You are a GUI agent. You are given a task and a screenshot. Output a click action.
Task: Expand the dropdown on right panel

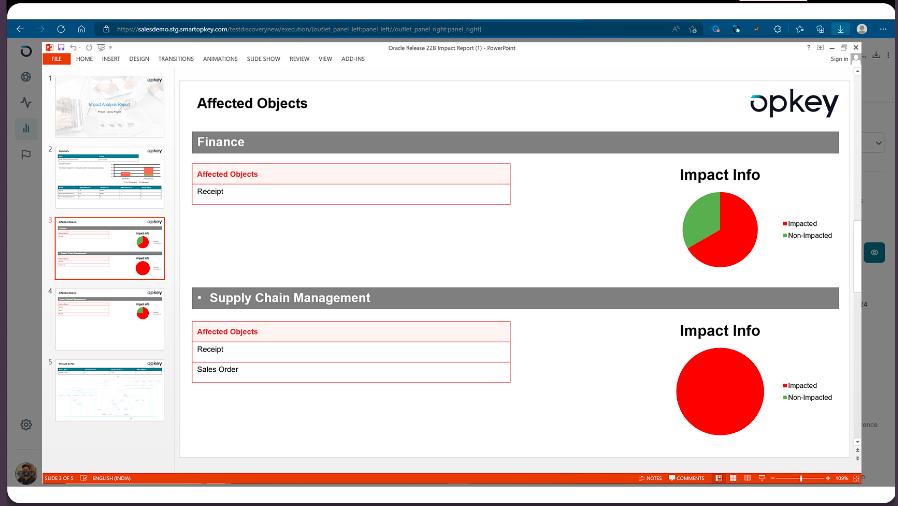point(877,143)
